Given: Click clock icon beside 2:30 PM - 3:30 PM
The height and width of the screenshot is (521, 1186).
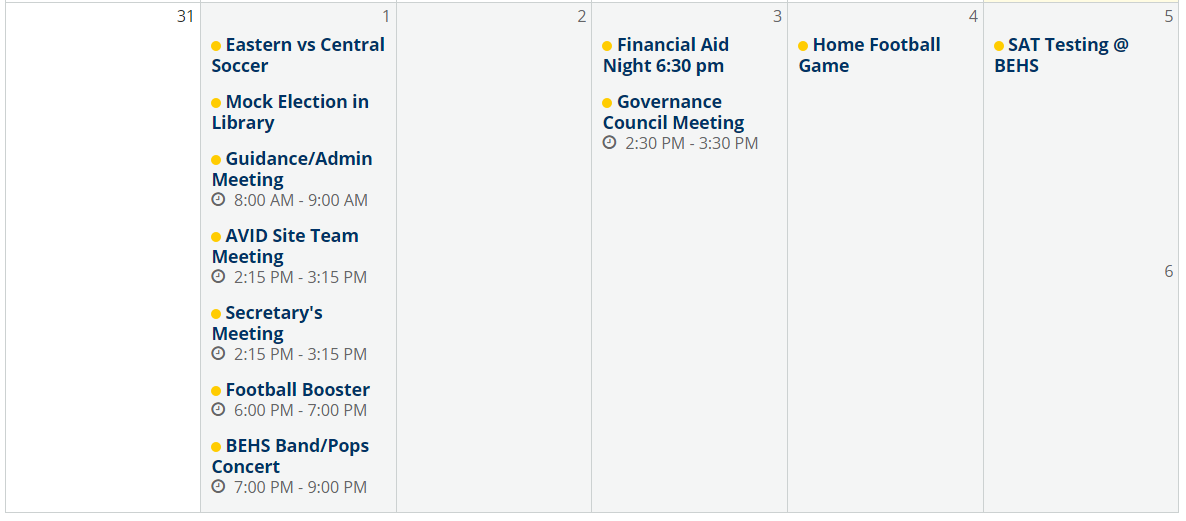Looking at the screenshot, I should pyautogui.click(x=610, y=142).
